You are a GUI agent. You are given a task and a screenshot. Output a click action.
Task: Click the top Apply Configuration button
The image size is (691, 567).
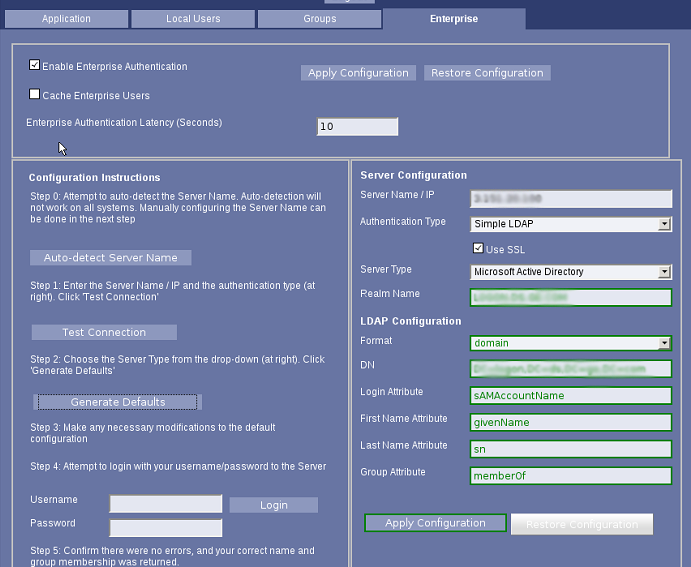358,73
